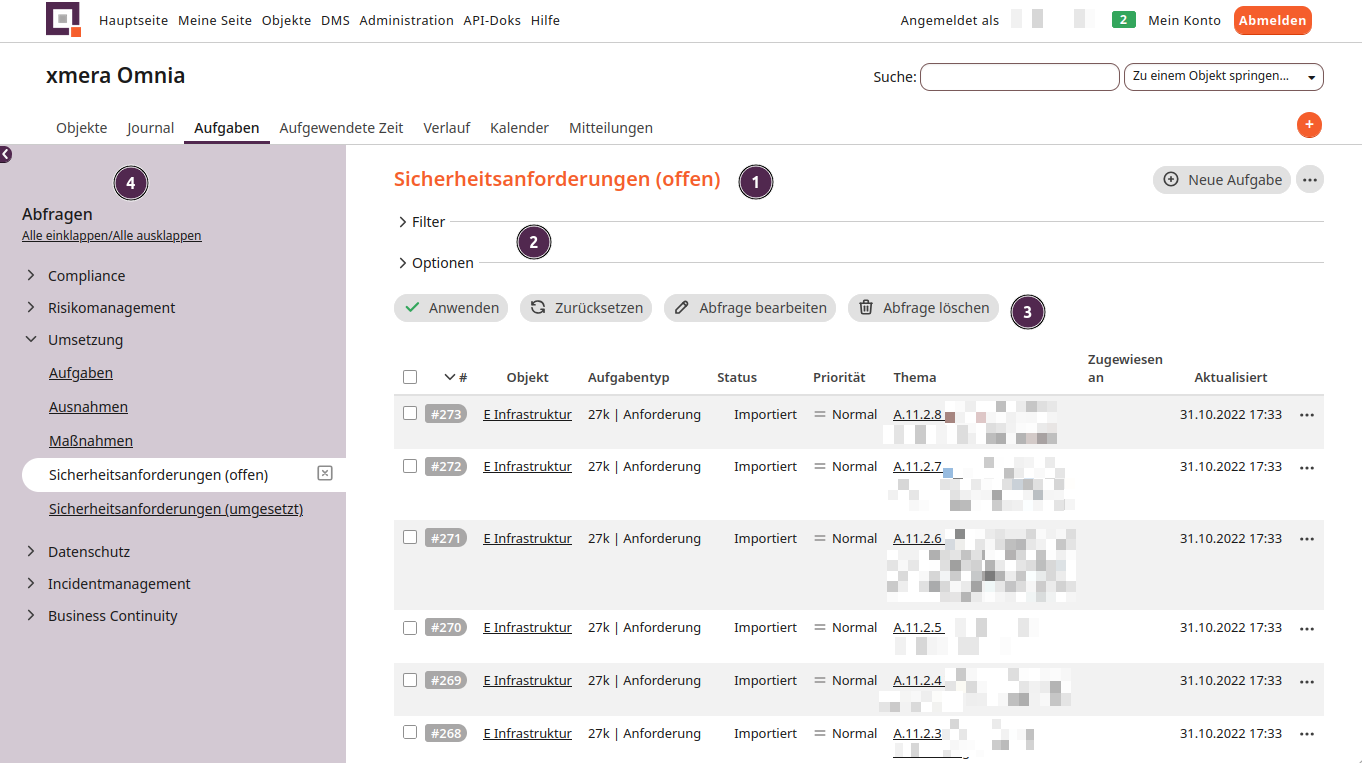1362x763 pixels.
Task: Click the Neue Aufgabe button
Action: 1222,180
